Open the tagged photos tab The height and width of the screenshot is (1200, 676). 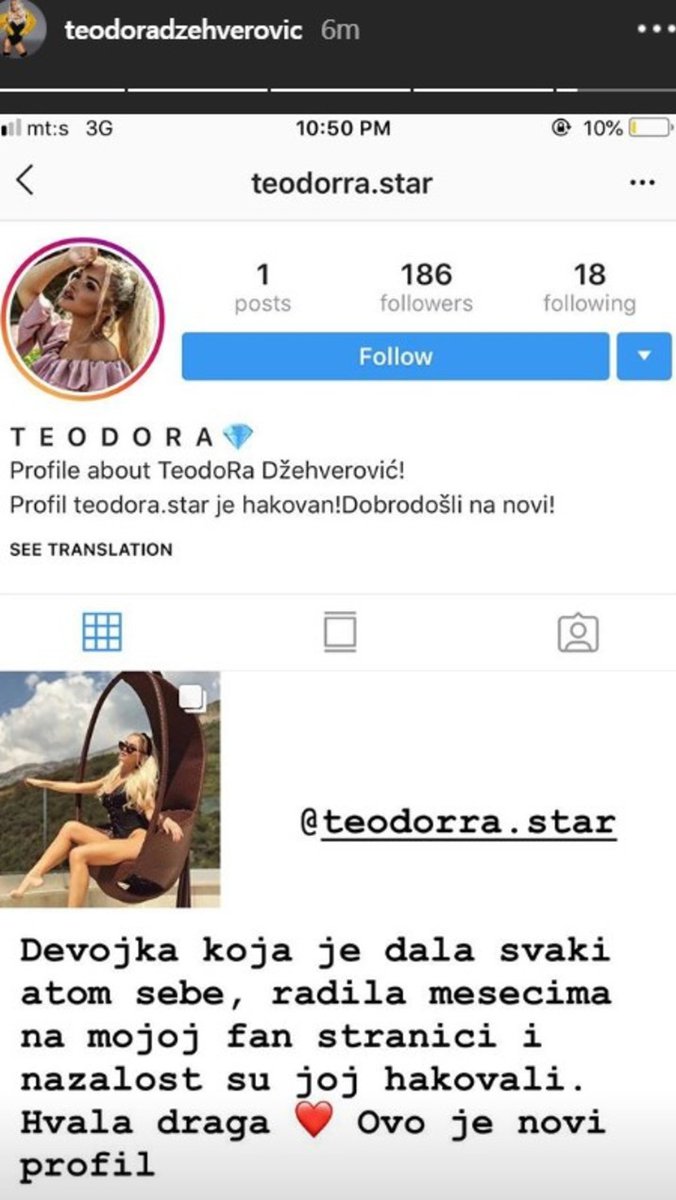coord(578,633)
